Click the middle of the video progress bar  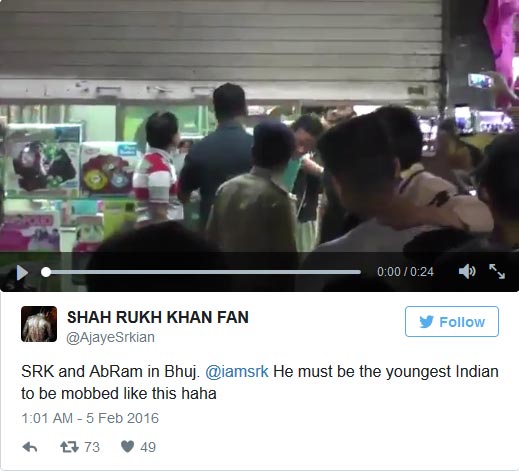click(203, 272)
